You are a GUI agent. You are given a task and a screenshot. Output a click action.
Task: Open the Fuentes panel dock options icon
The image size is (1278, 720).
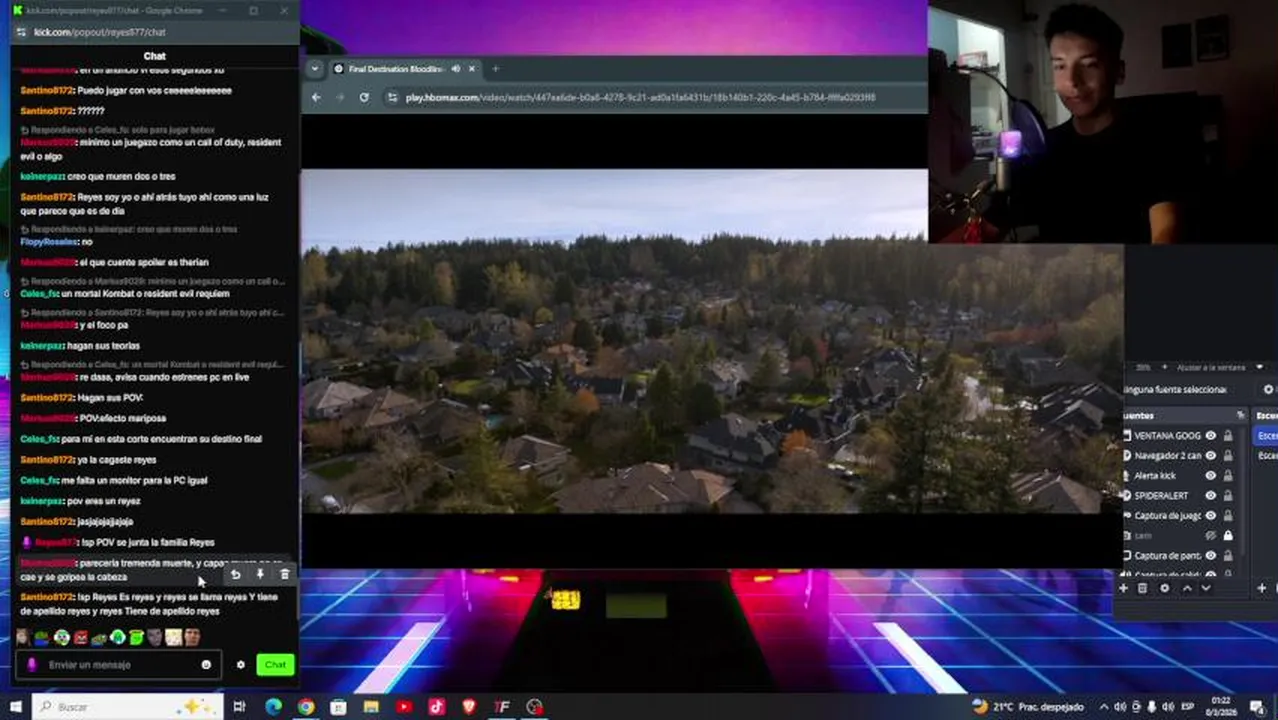pyautogui.click(x=1240, y=415)
